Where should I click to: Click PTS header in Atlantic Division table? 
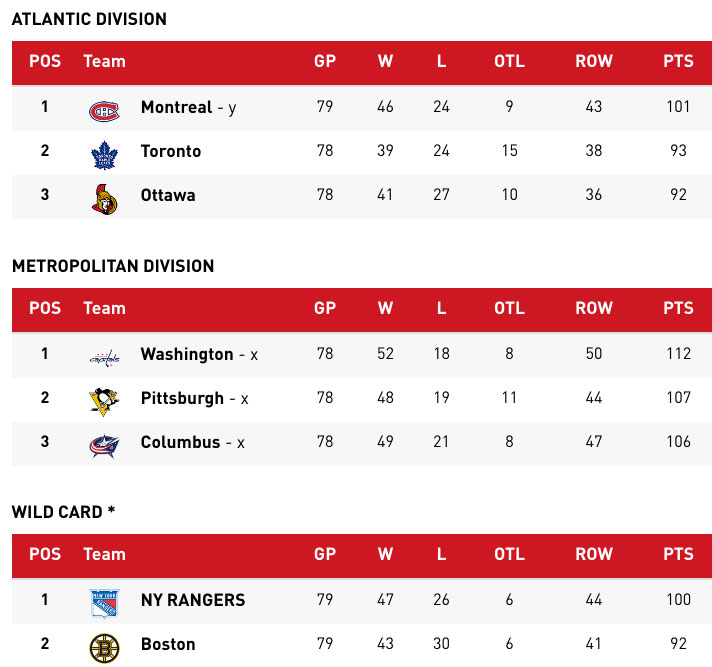[678, 62]
